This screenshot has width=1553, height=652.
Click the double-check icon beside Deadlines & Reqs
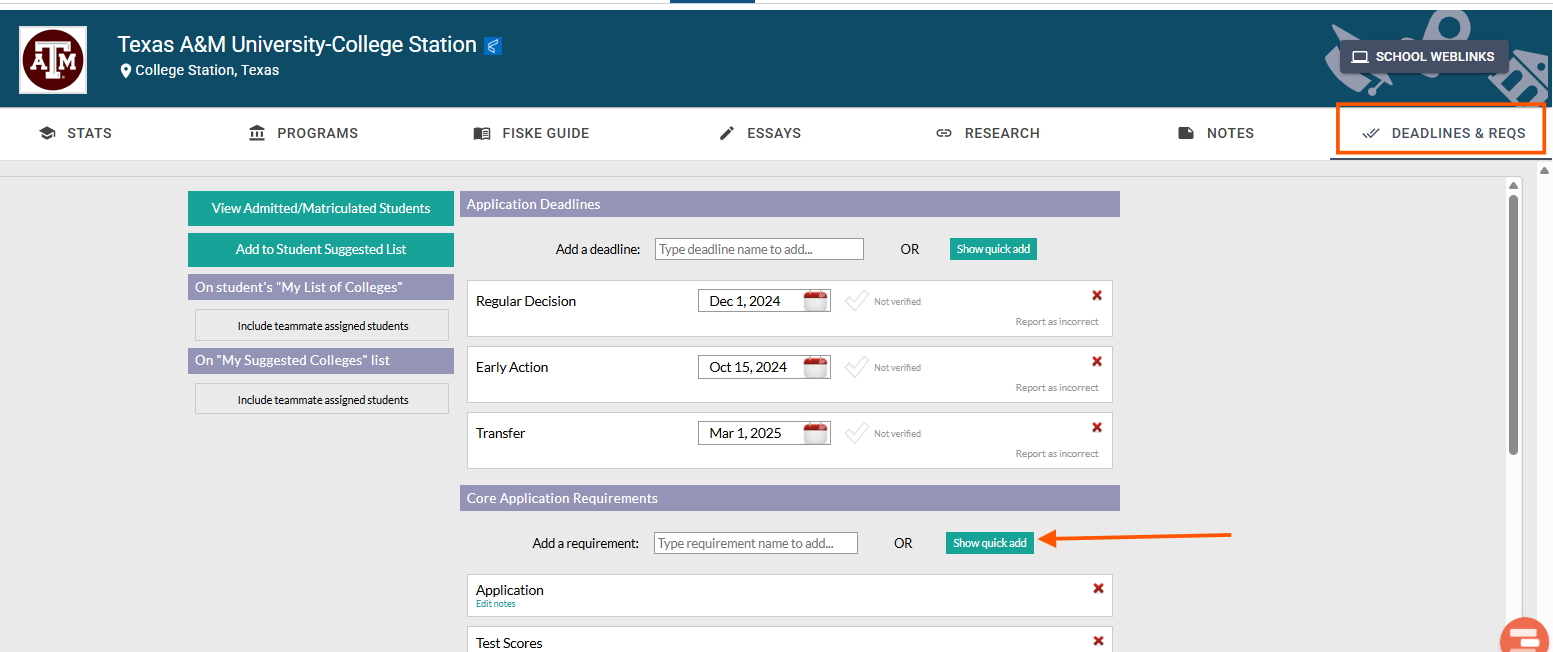click(1371, 133)
